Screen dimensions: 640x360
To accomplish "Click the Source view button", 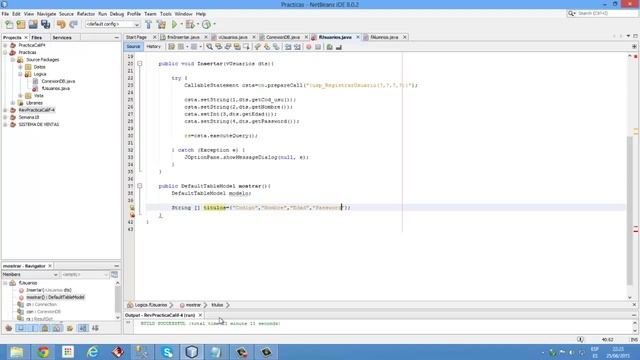I will click(x=133, y=47).
